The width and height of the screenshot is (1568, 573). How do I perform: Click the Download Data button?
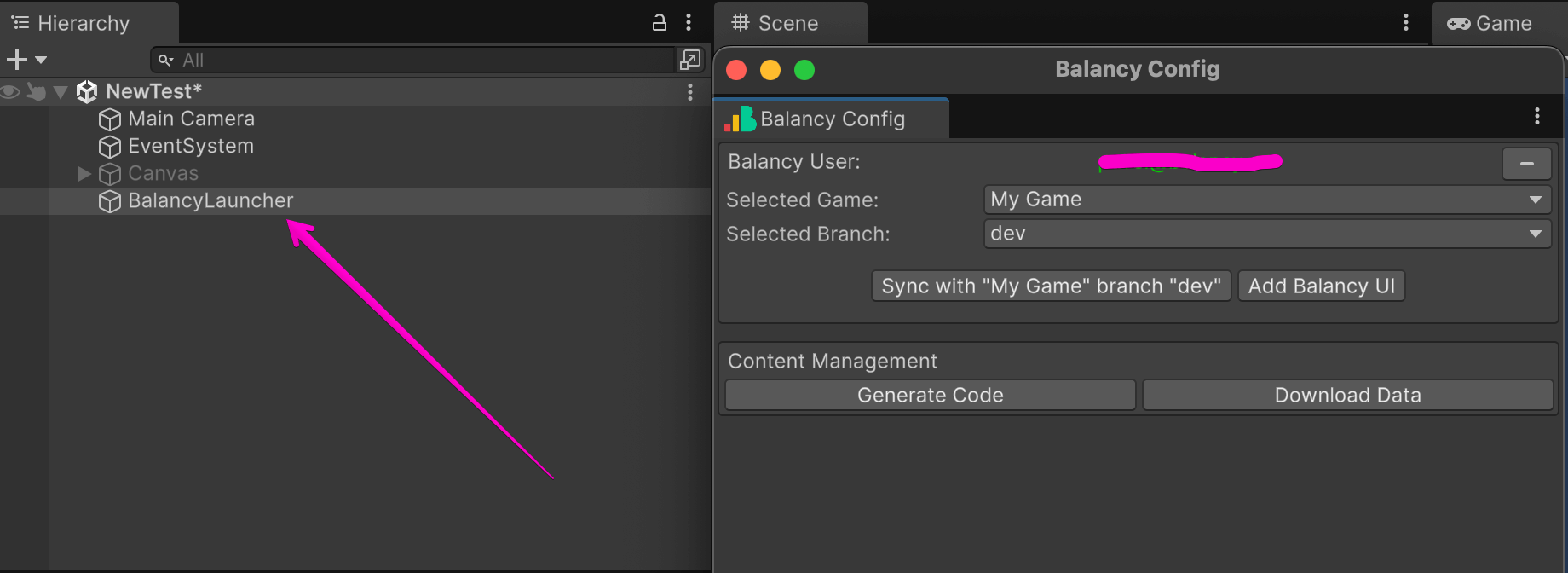[x=1347, y=395]
